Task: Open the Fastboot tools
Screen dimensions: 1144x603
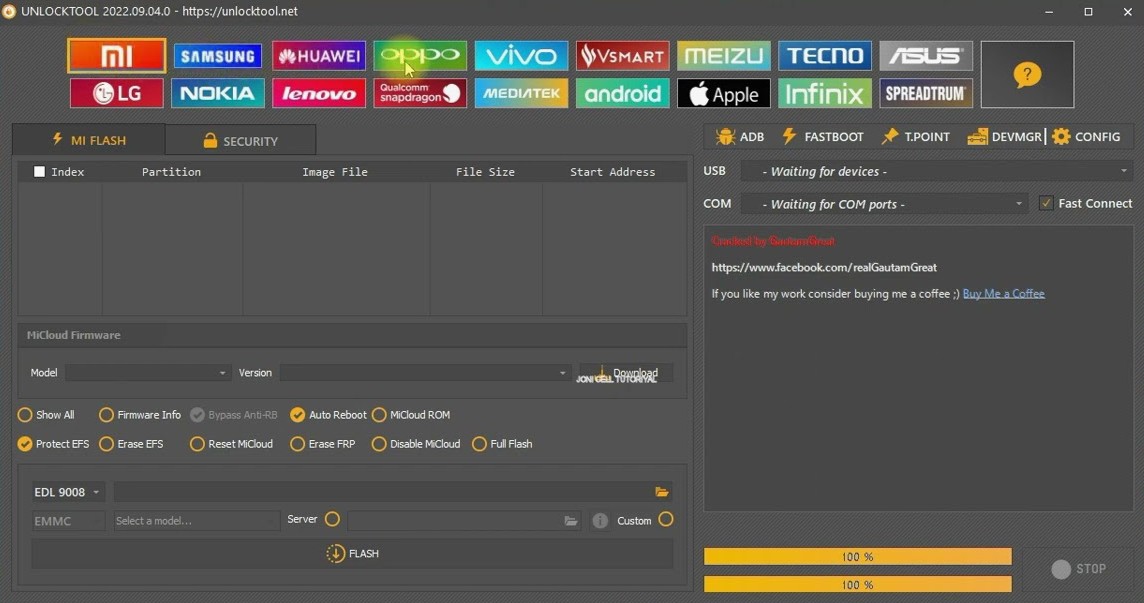Action: coord(822,137)
